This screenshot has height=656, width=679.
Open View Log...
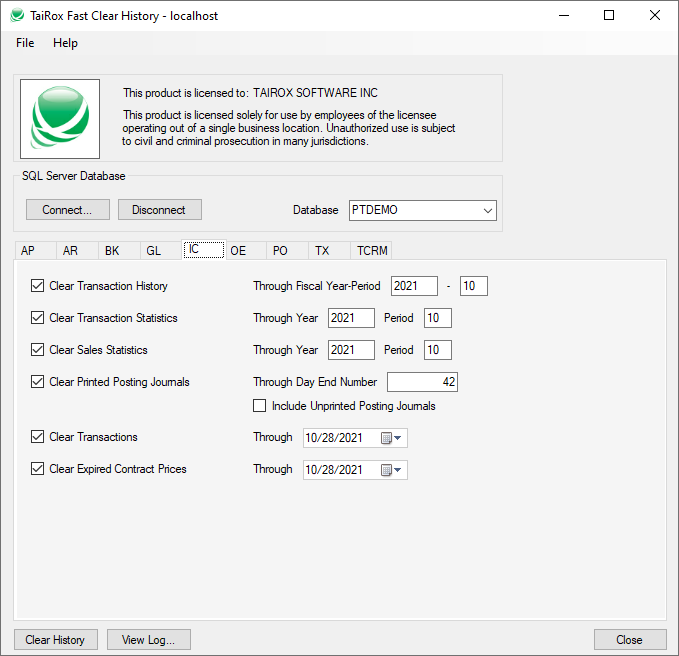click(x=149, y=640)
